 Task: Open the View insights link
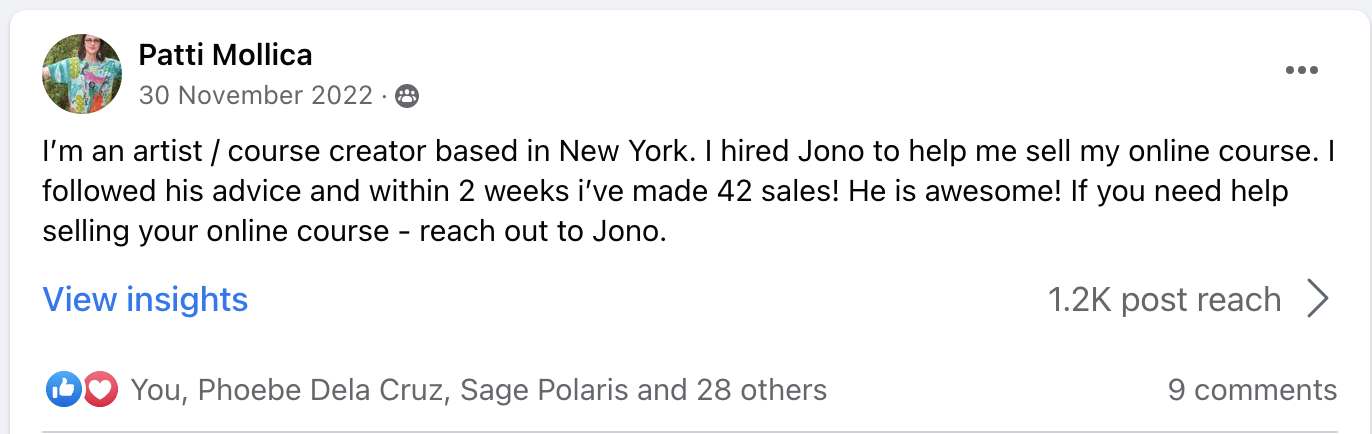tap(145, 299)
